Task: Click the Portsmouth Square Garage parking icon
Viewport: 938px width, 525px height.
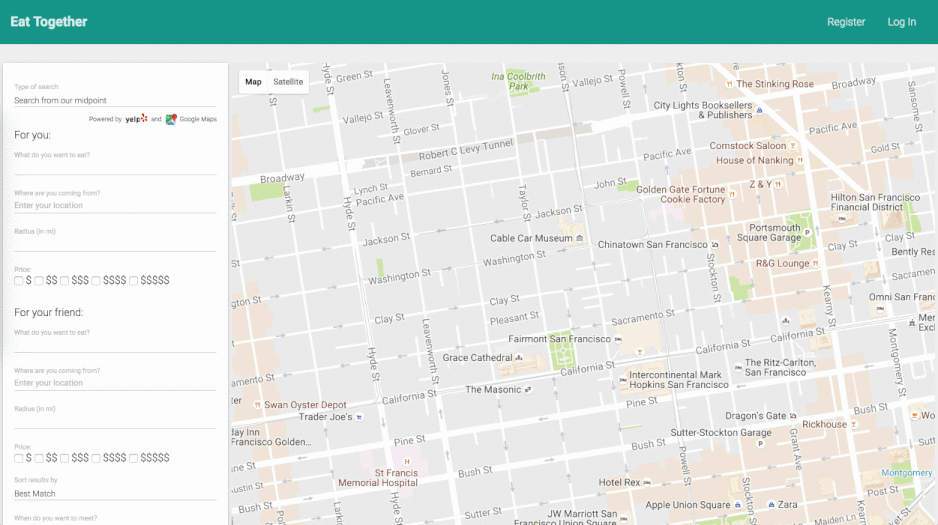Action: click(x=807, y=232)
